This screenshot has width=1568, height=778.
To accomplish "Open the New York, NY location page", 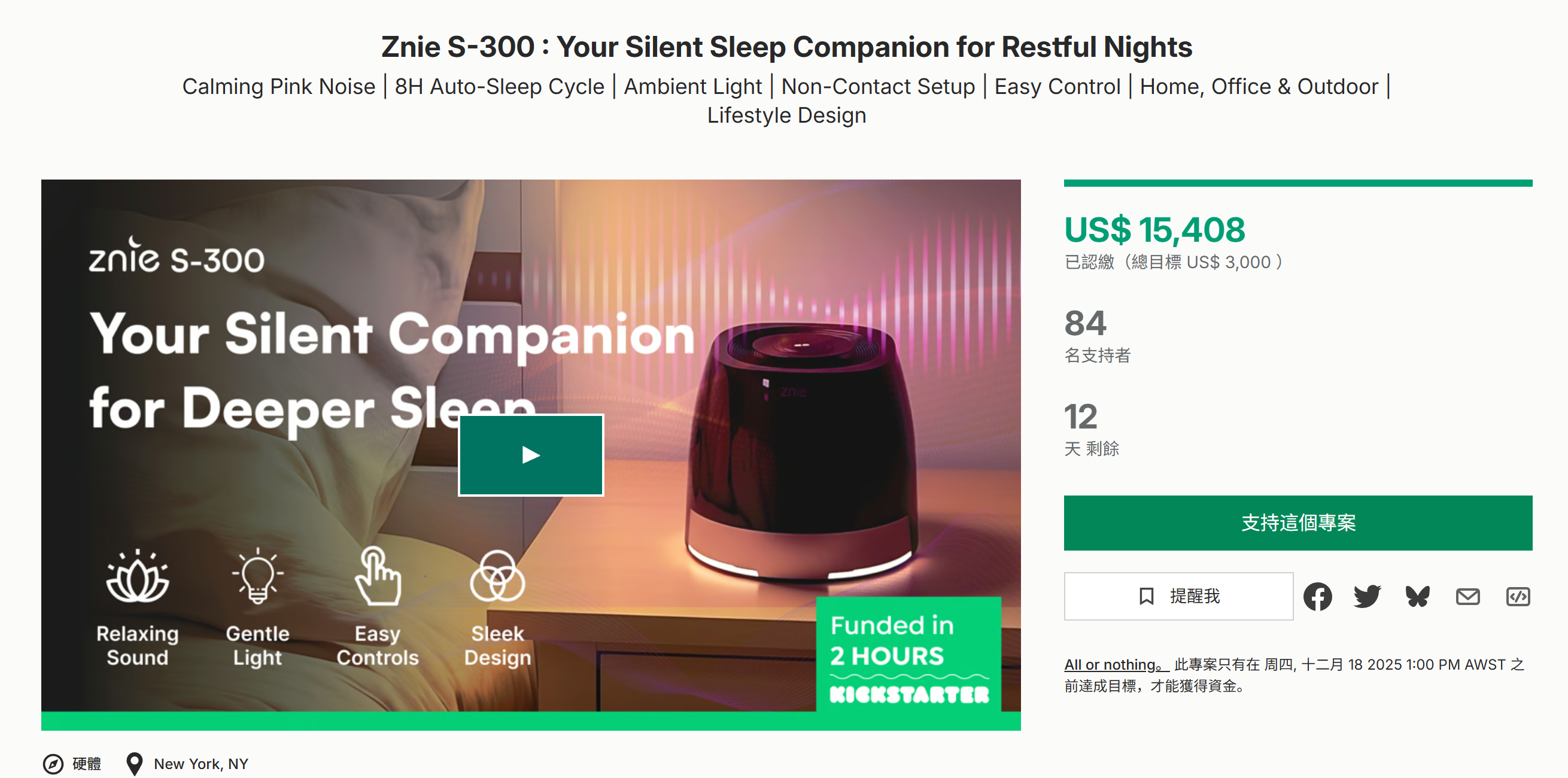I will coord(201,764).
